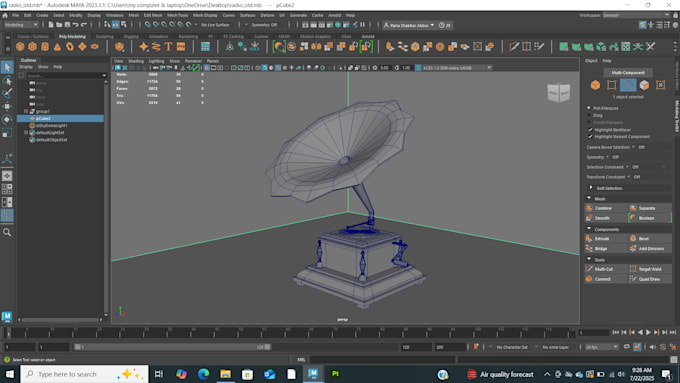The width and height of the screenshot is (680, 383).
Task: Expand the Soft Selection section
Action: 591,188
